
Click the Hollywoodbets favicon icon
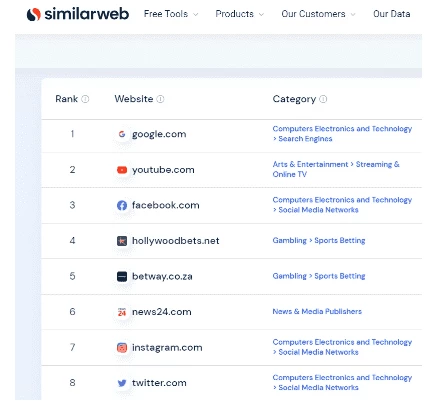point(122,241)
